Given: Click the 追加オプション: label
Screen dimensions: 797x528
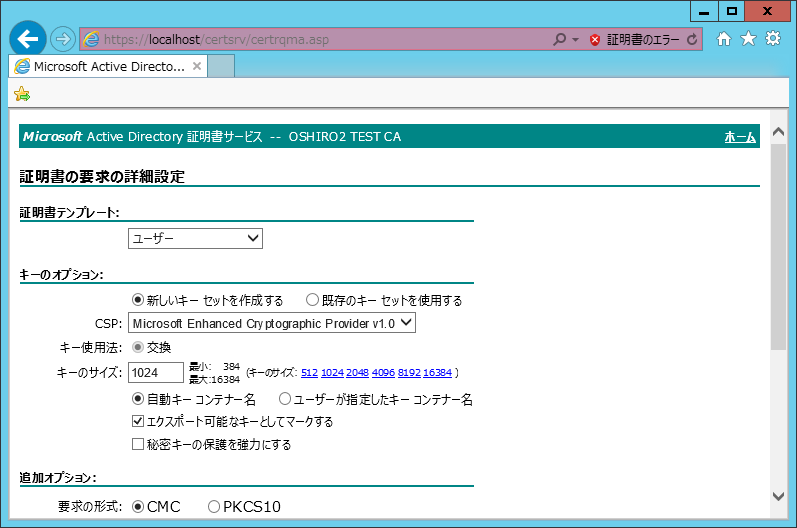Looking at the screenshot, I should 58,478.
